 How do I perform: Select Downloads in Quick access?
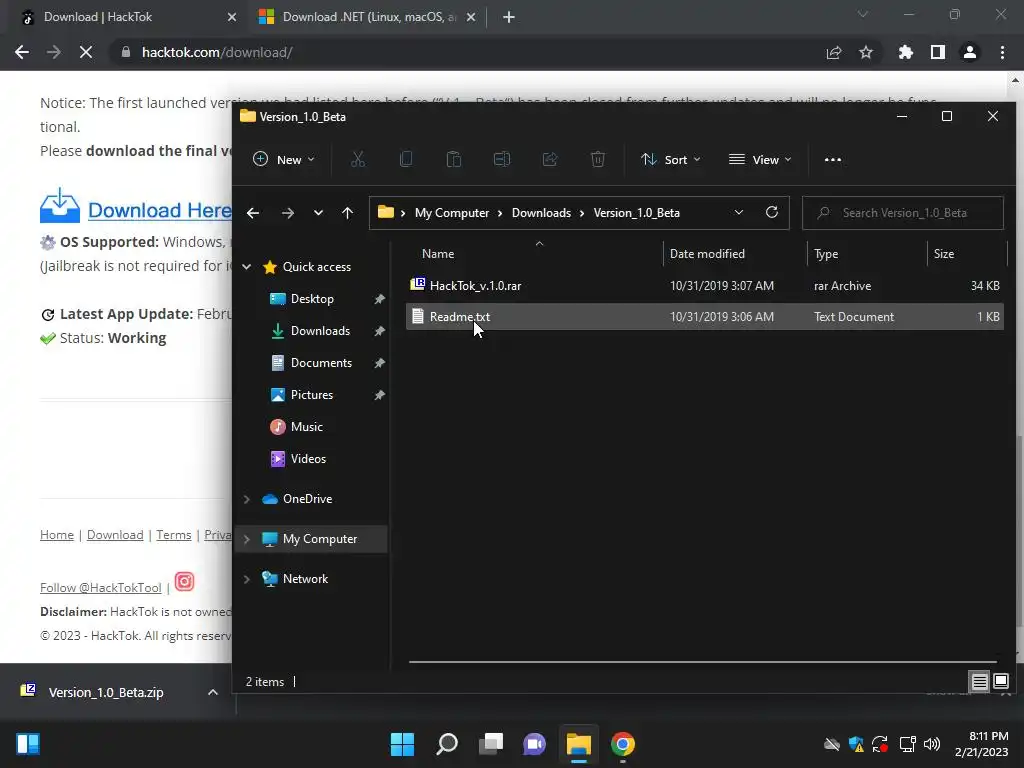tap(320, 331)
